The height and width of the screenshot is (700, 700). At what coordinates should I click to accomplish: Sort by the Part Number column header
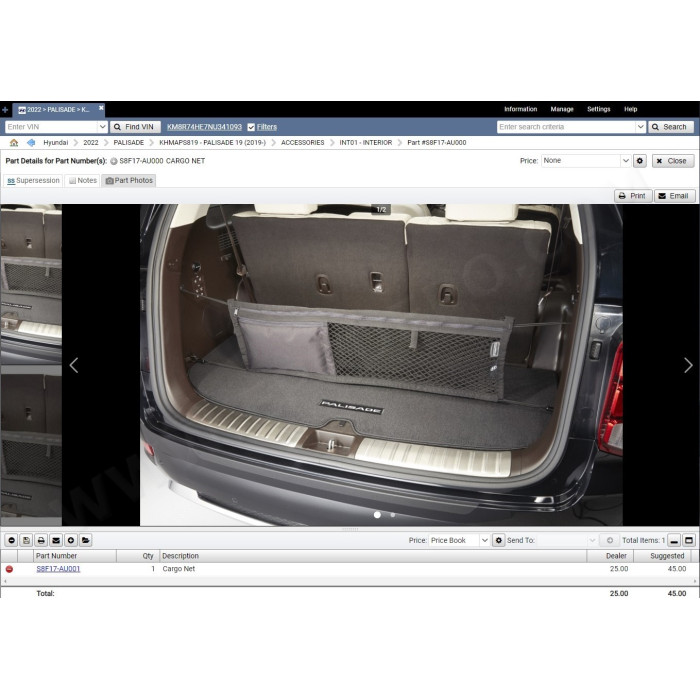tap(75, 556)
